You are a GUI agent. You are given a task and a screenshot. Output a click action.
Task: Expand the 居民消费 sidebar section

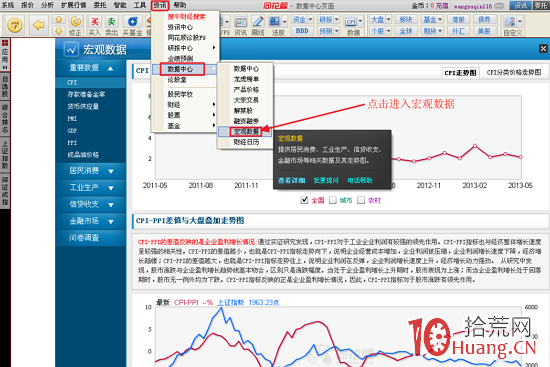[111, 172]
